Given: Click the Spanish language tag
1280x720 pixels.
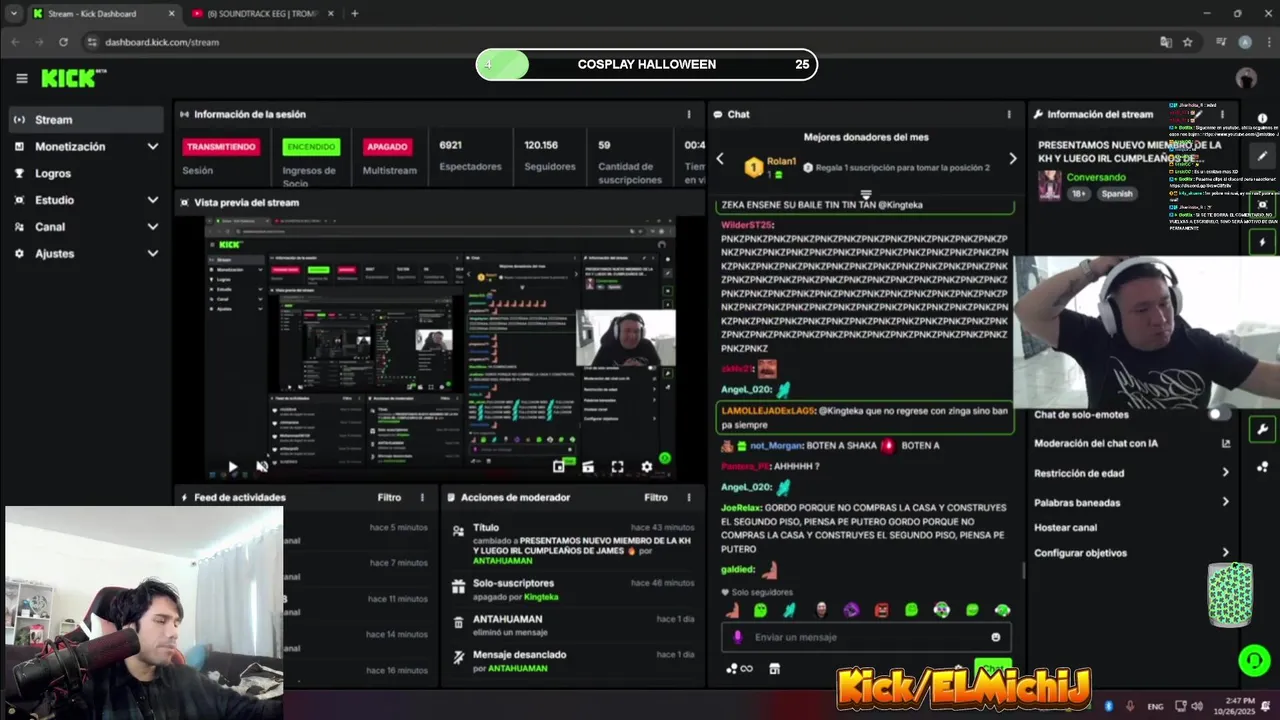Looking at the screenshot, I should [1117, 194].
